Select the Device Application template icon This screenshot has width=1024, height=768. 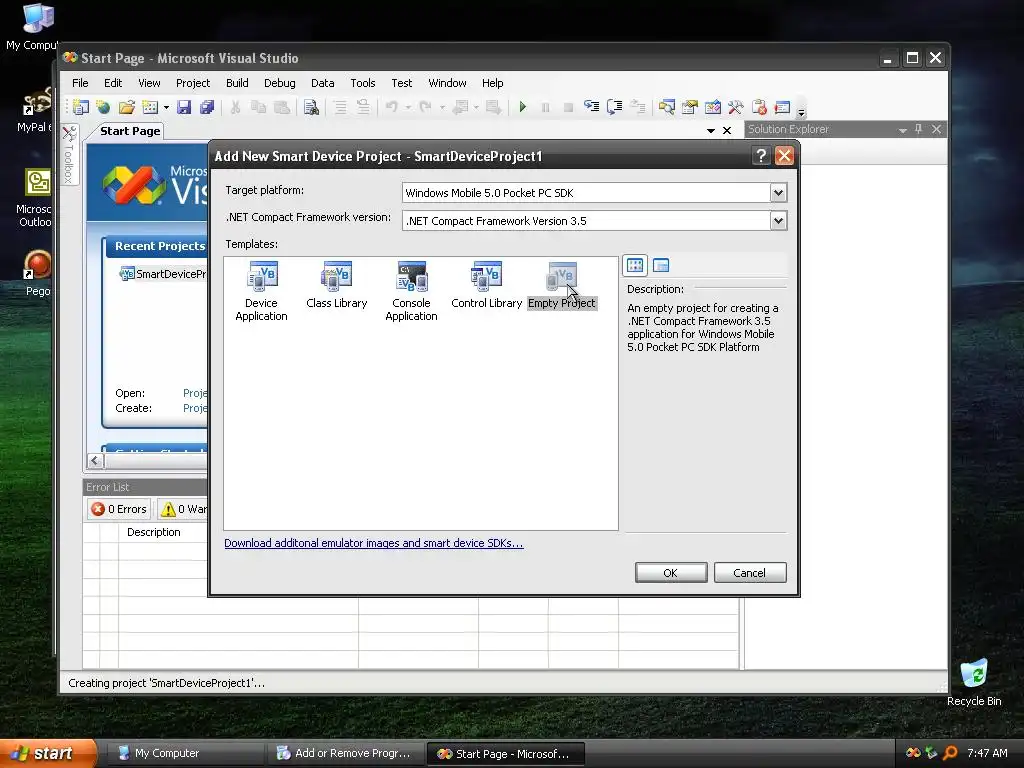262,276
